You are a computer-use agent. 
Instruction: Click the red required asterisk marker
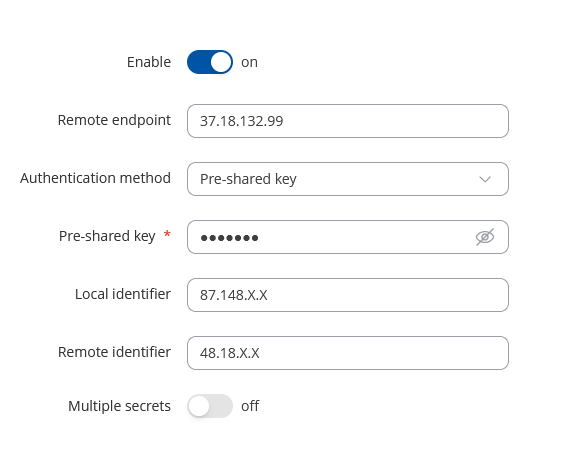point(167,234)
